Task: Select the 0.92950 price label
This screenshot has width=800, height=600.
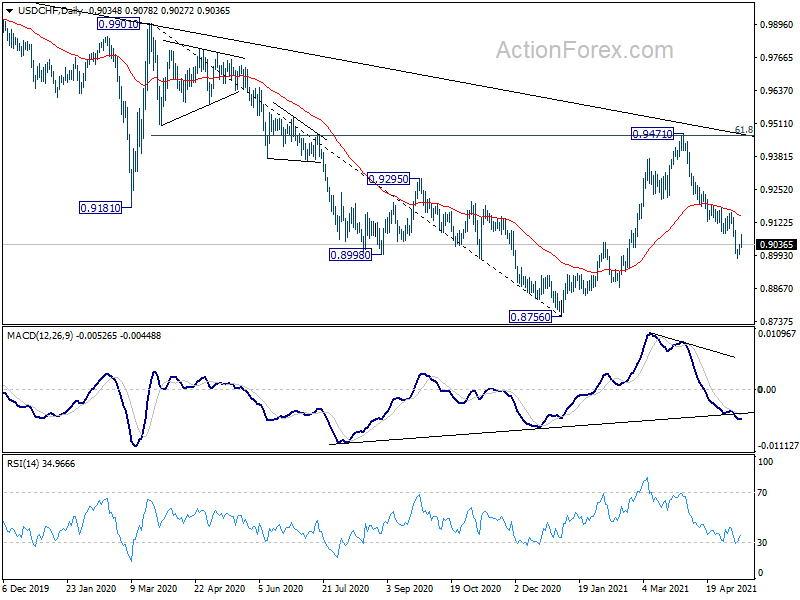Action: 388,179
